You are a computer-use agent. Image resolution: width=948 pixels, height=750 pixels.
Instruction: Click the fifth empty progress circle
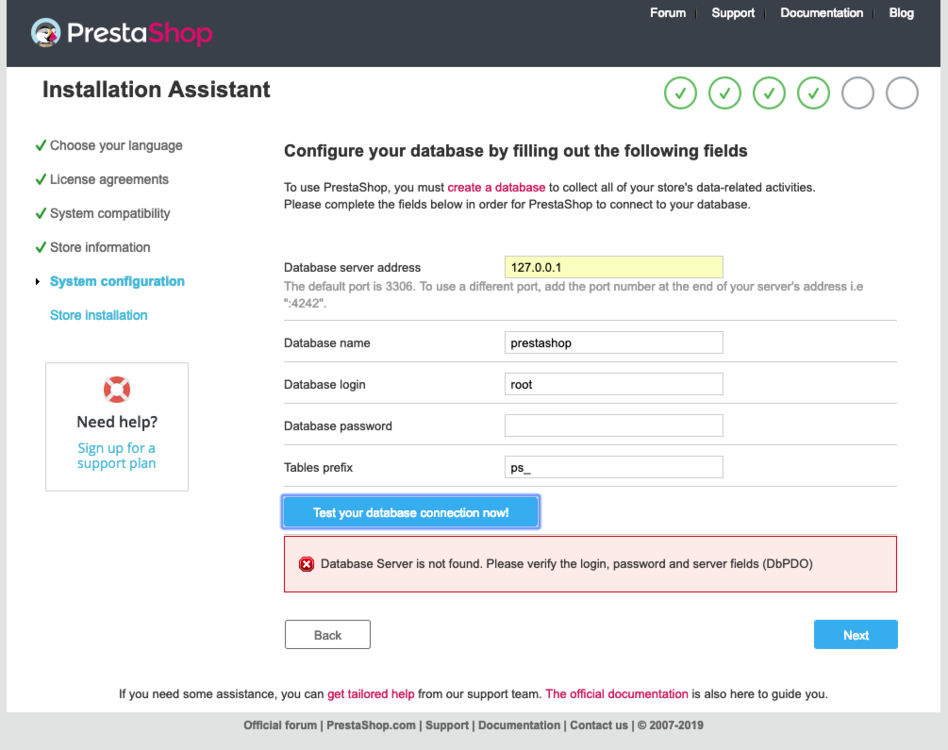[858, 93]
